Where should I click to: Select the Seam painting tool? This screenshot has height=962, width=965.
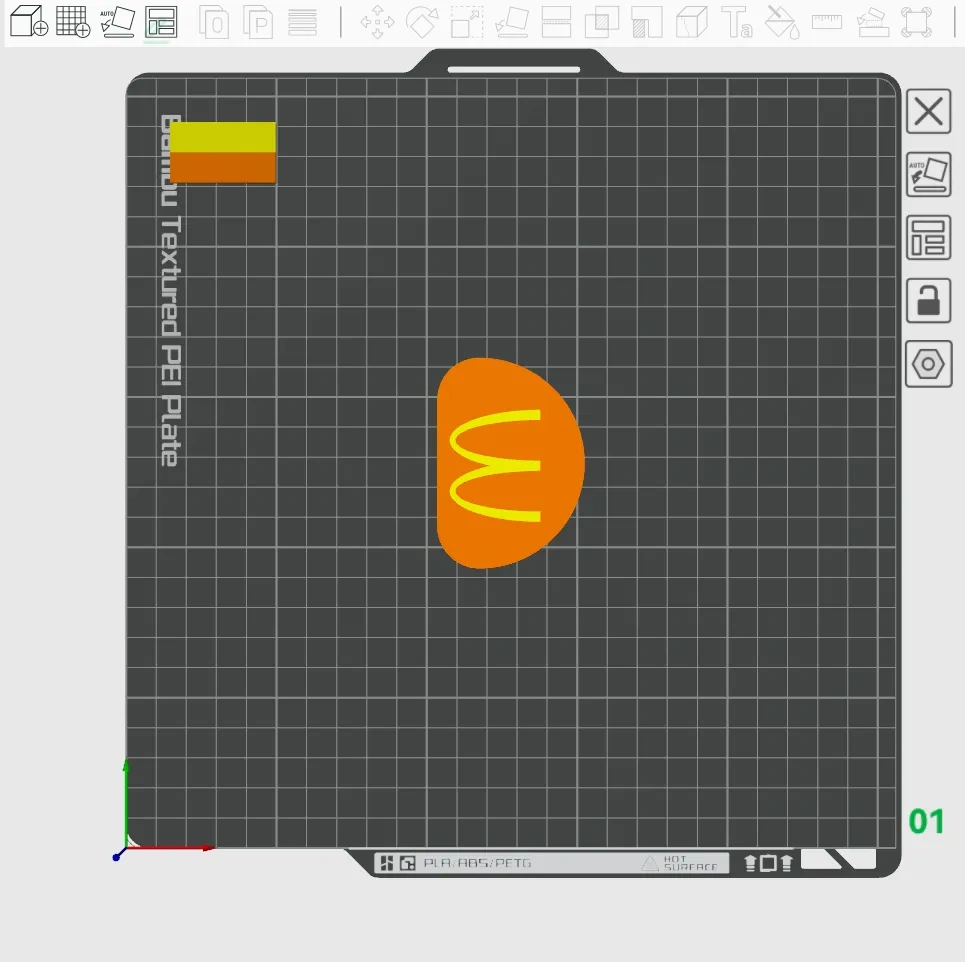click(x=692, y=22)
